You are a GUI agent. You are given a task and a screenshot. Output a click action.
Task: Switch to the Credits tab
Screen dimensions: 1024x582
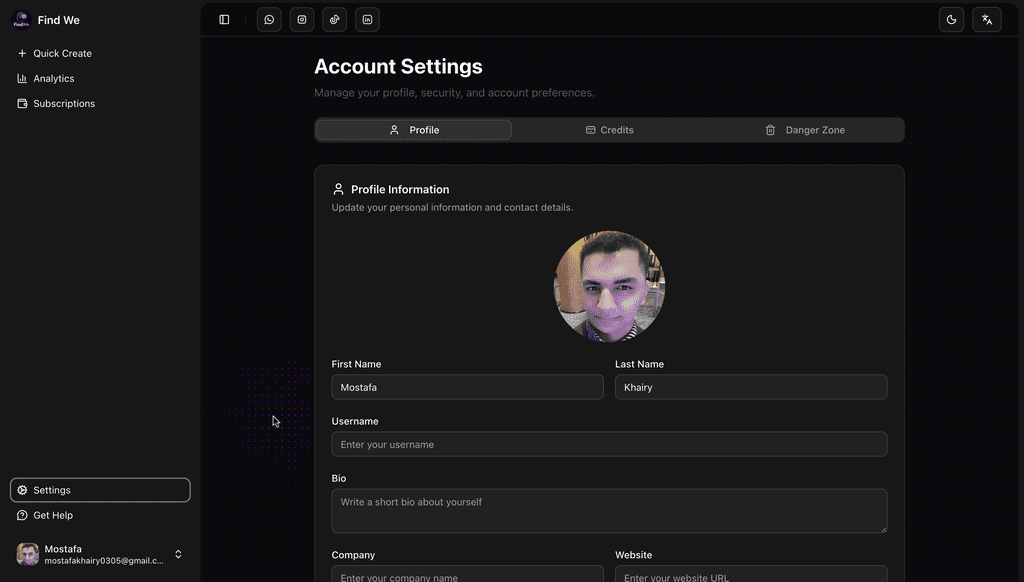click(x=609, y=130)
